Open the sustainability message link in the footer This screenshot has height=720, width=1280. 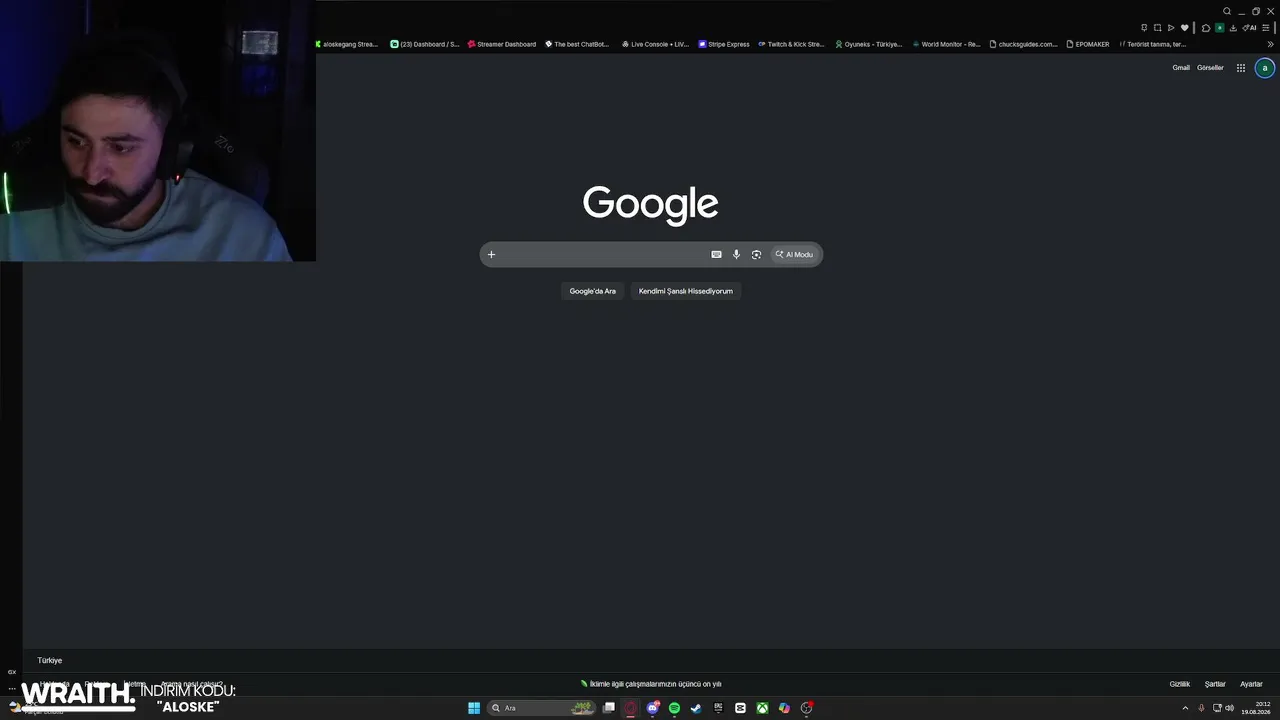(x=651, y=684)
